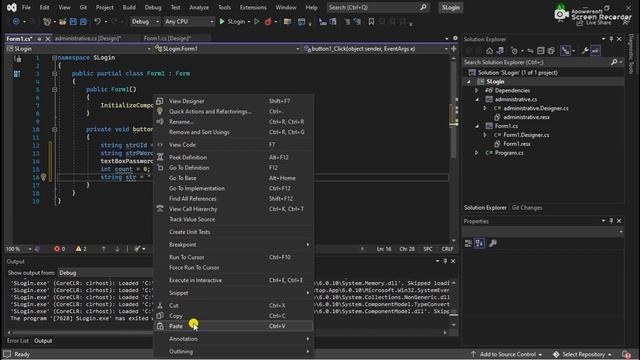The height and width of the screenshot is (360, 640).
Task: Open the 100 % zoom dropdown
Action: pos(19,249)
